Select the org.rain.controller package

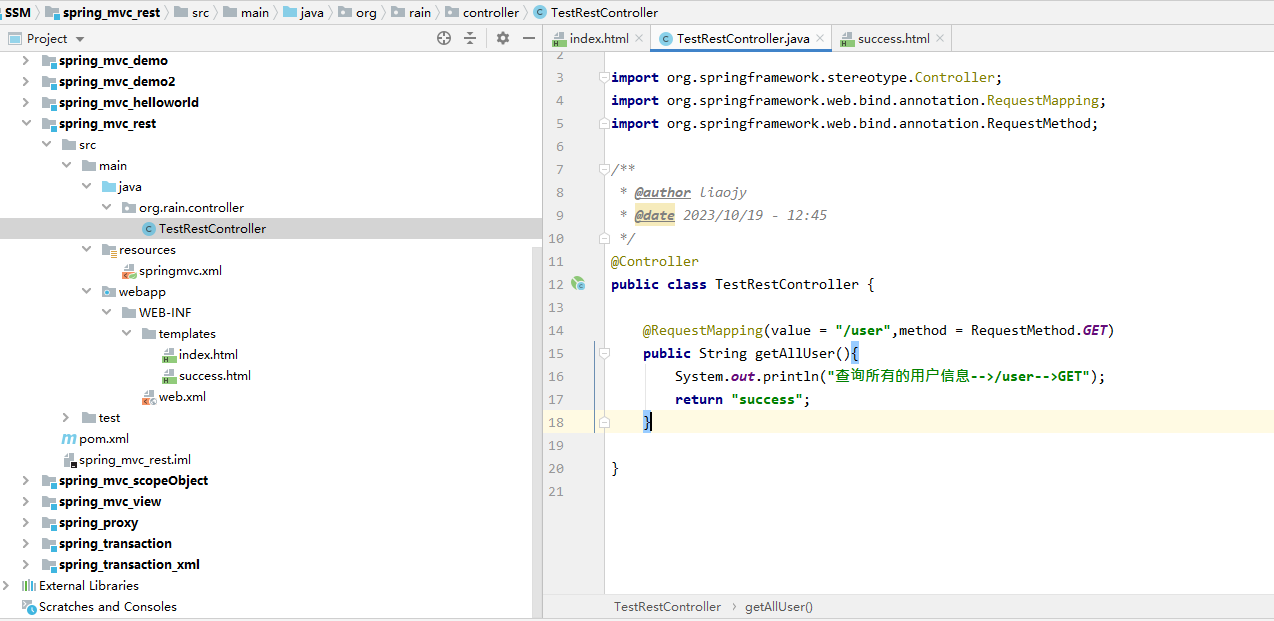[x=191, y=208]
